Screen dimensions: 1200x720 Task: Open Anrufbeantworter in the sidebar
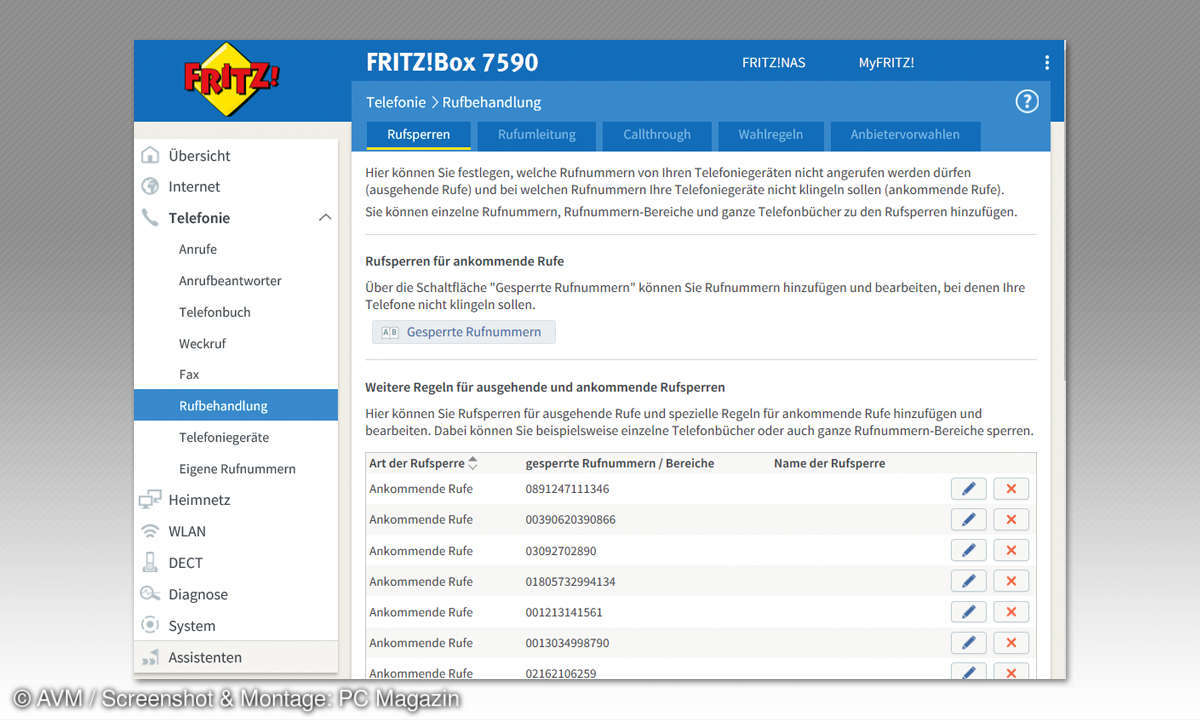pos(230,280)
